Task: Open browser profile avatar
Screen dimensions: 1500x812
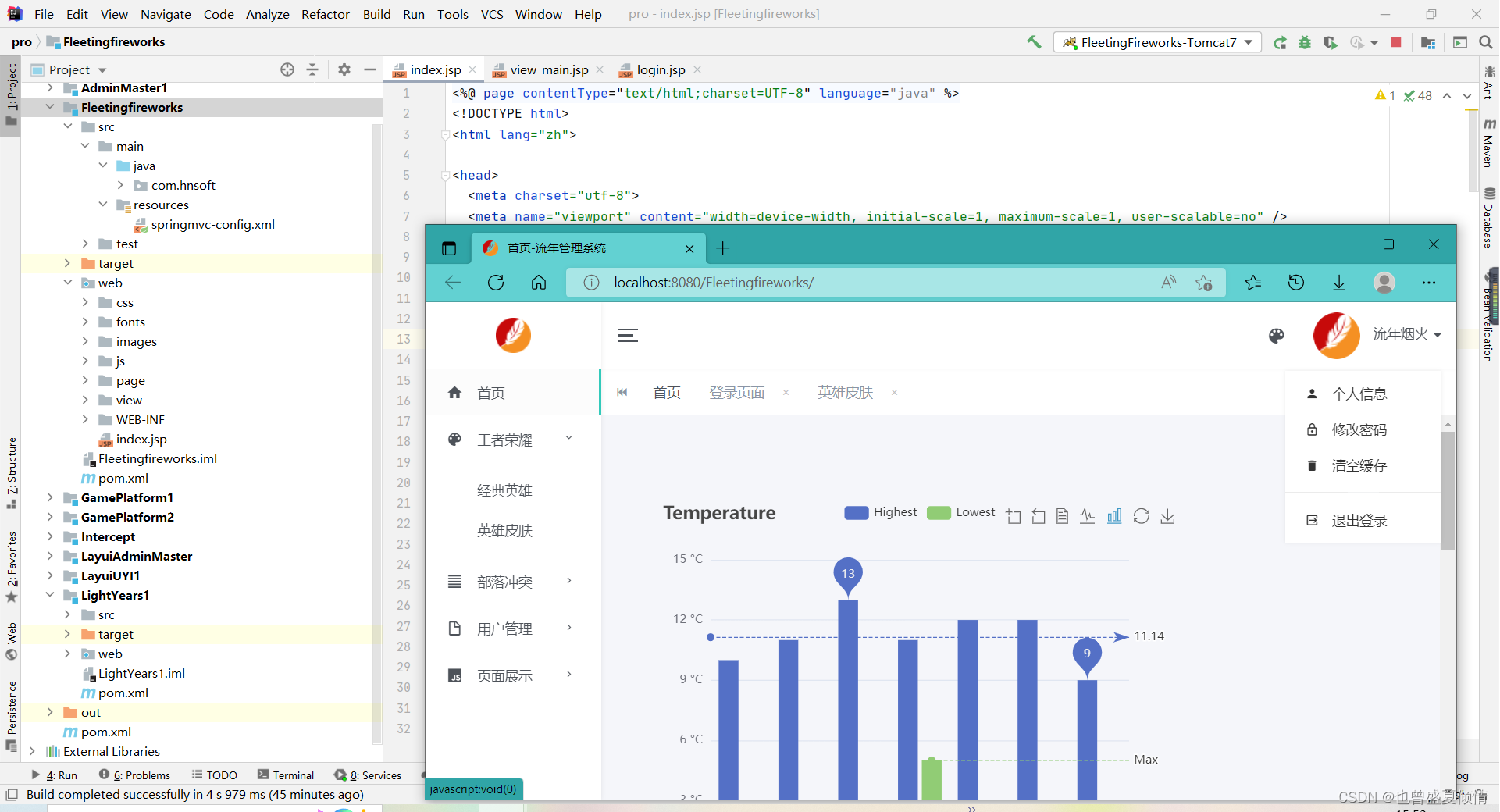Action: click(x=1384, y=283)
